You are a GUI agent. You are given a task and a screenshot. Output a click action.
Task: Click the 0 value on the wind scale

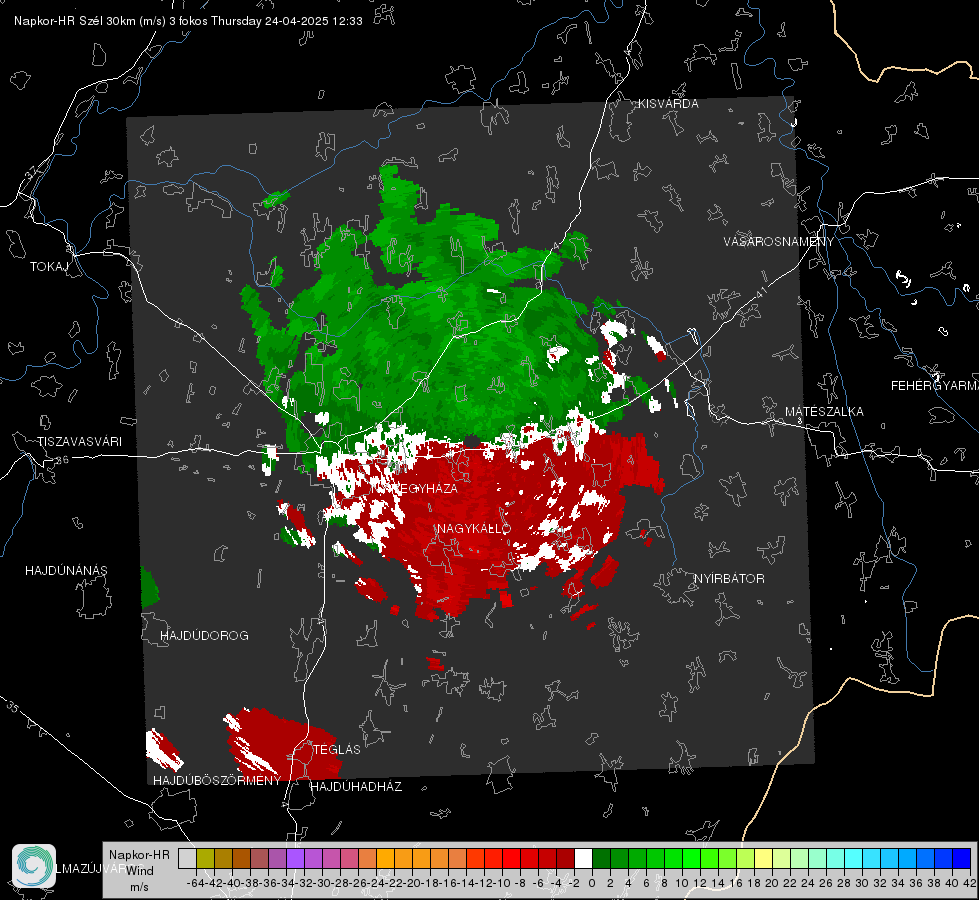(x=592, y=883)
